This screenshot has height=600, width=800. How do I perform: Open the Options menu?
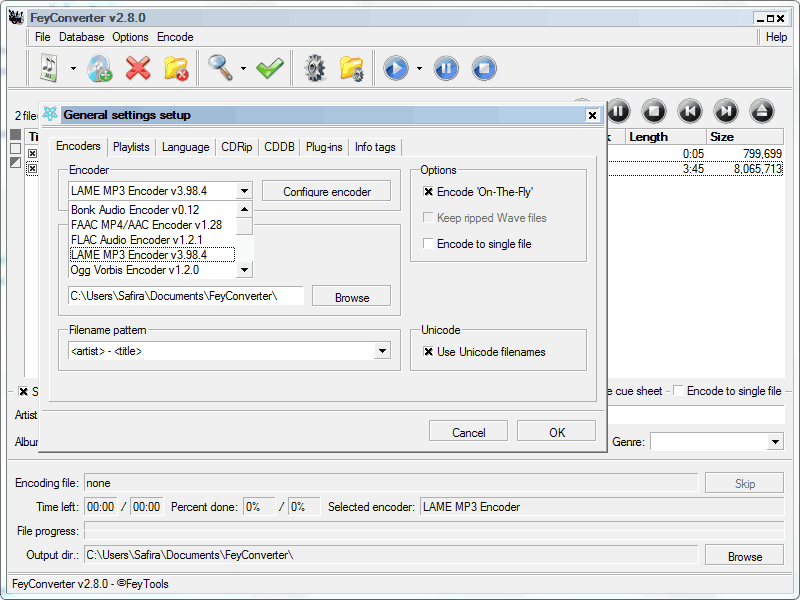pyautogui.click(x=130, y=37)
